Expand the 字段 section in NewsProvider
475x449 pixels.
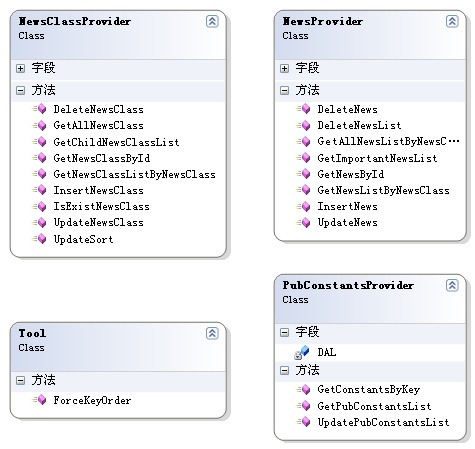click(x=284, y=69)
